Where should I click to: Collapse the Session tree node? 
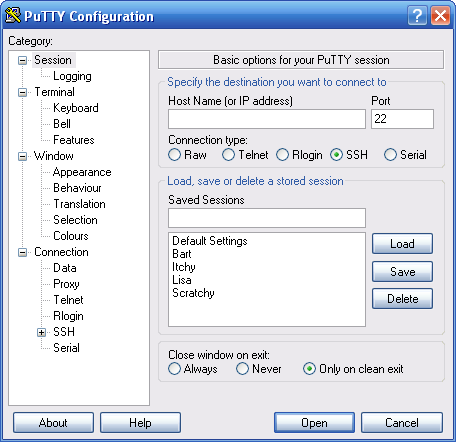(x=22, y=60)
